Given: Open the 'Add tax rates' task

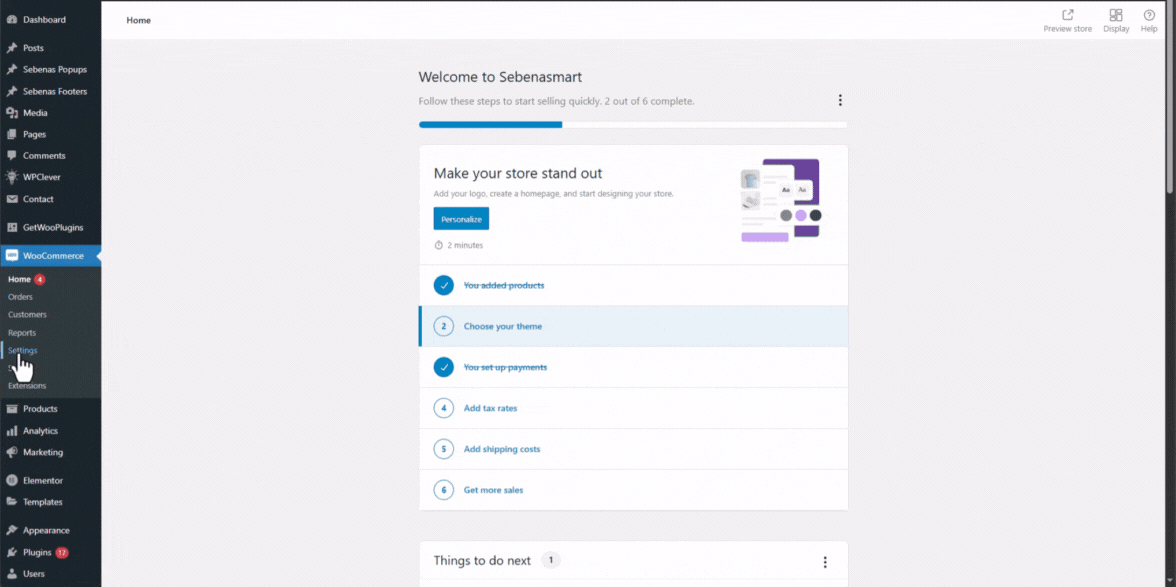Looking at the screenshot, I should (634, 409).
